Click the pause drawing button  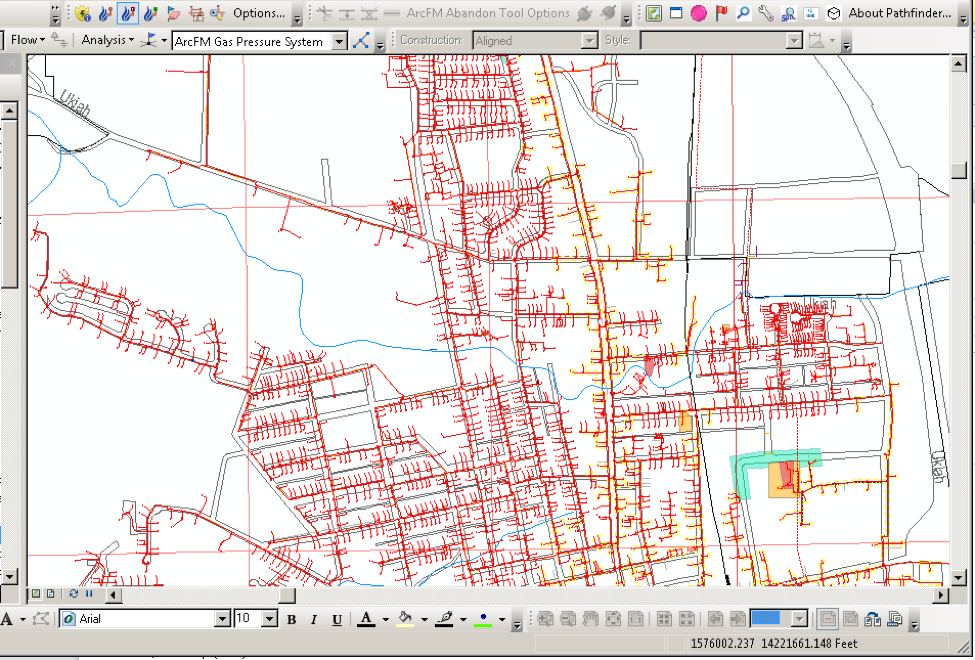tap(88, 594)
